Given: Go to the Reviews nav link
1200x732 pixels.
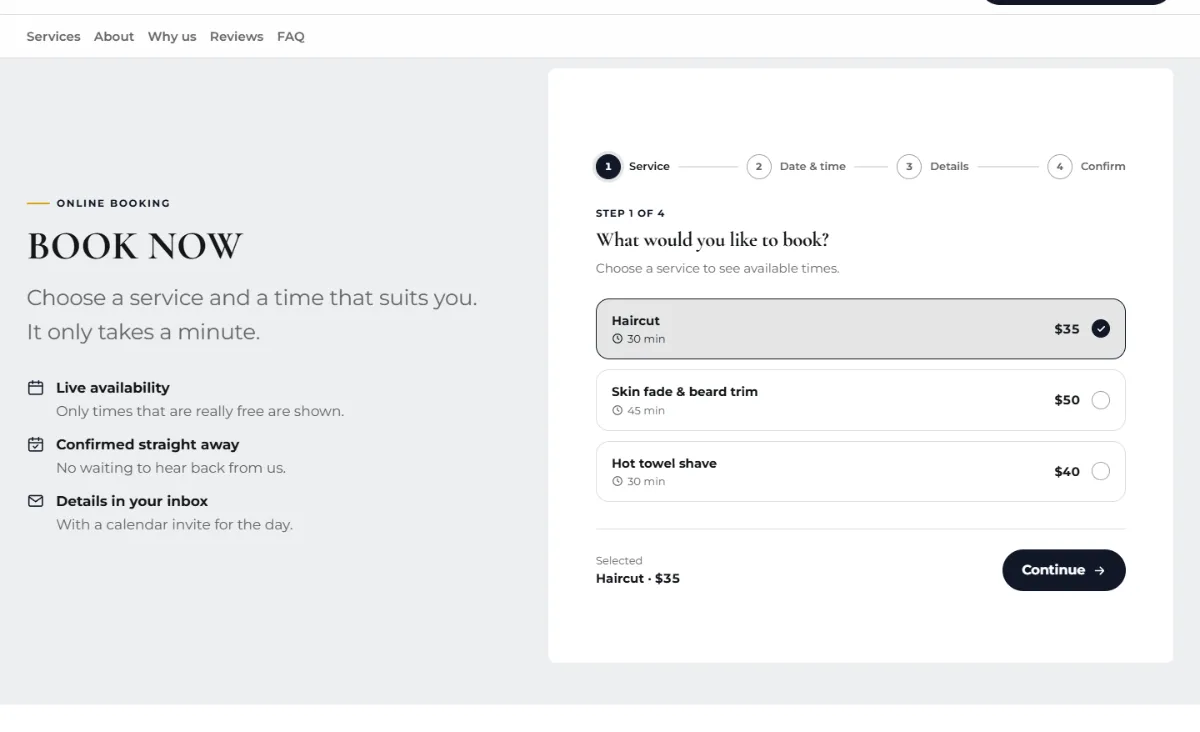Looking at the screenshot, I should click(237, 36).
